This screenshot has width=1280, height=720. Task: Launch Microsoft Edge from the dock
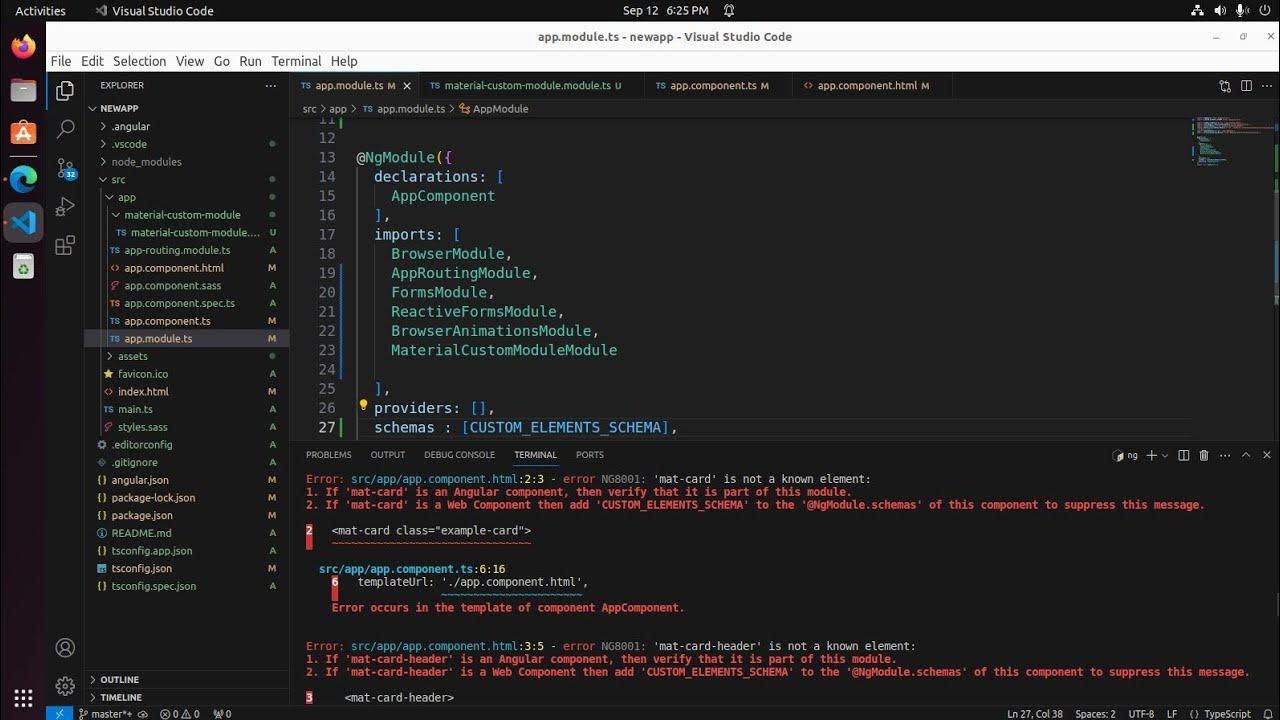point(23,179)
